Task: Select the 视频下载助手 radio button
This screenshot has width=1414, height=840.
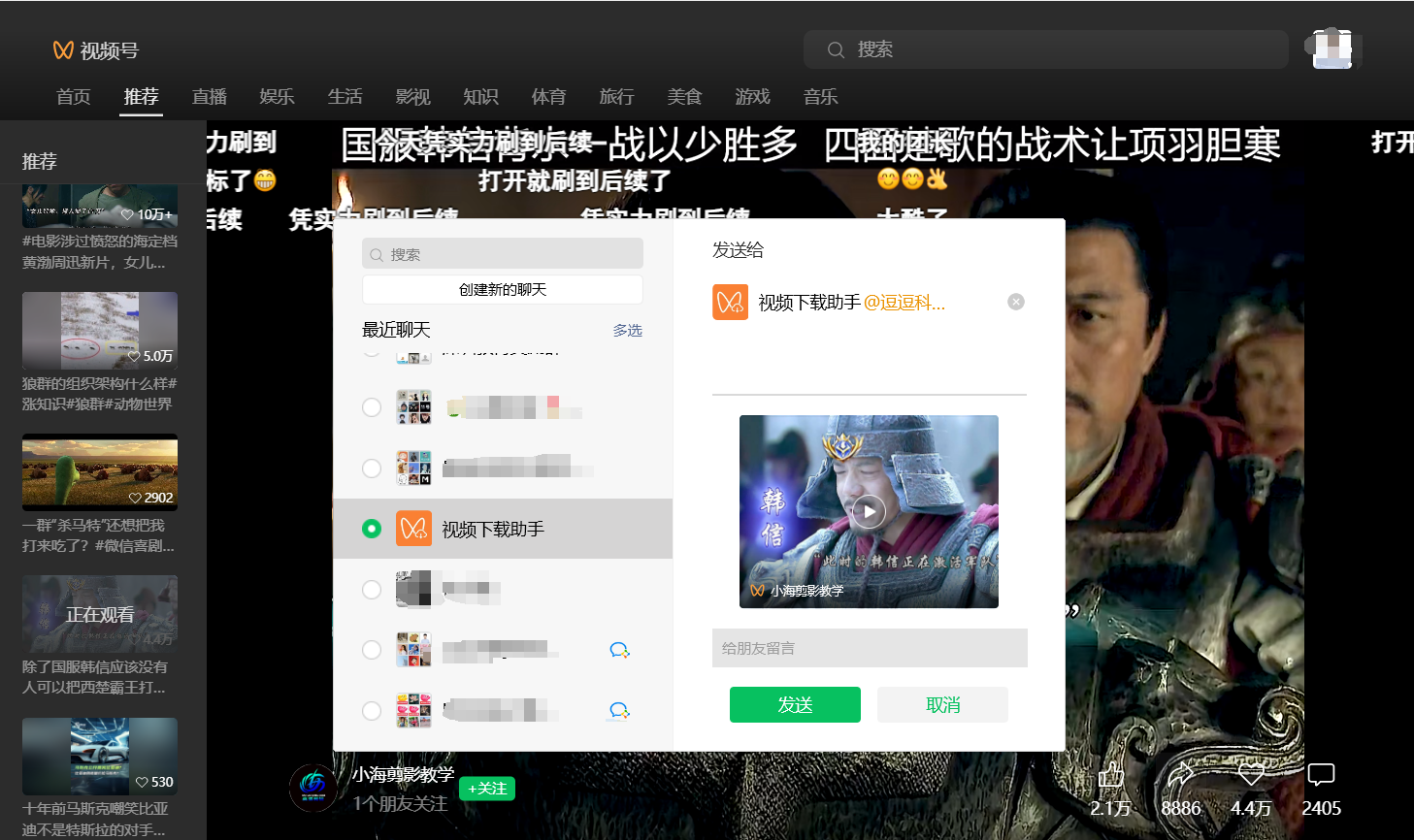Action: click(x=372, y=529)
